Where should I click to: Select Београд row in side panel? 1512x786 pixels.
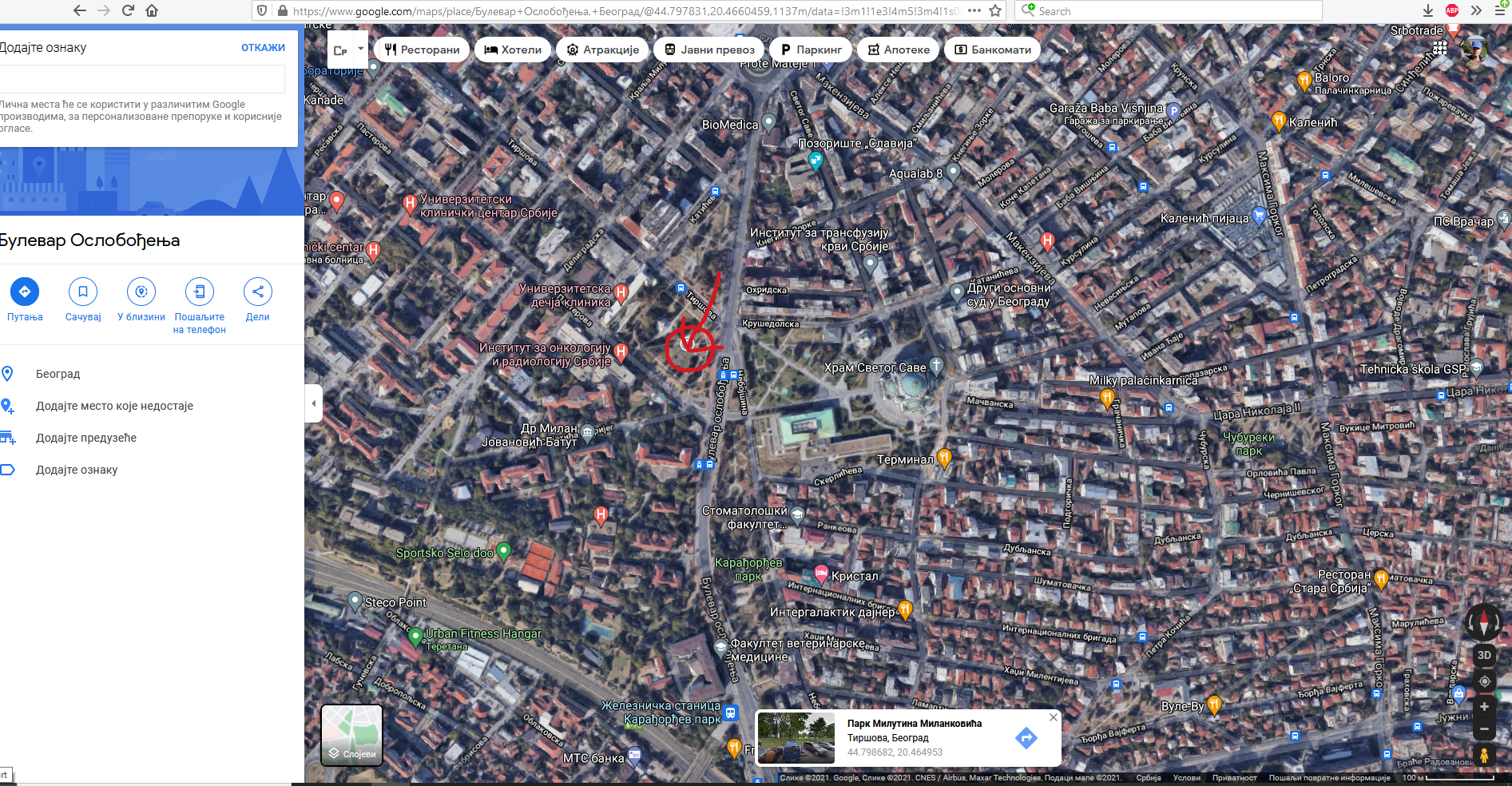click(x=152, y=374)
